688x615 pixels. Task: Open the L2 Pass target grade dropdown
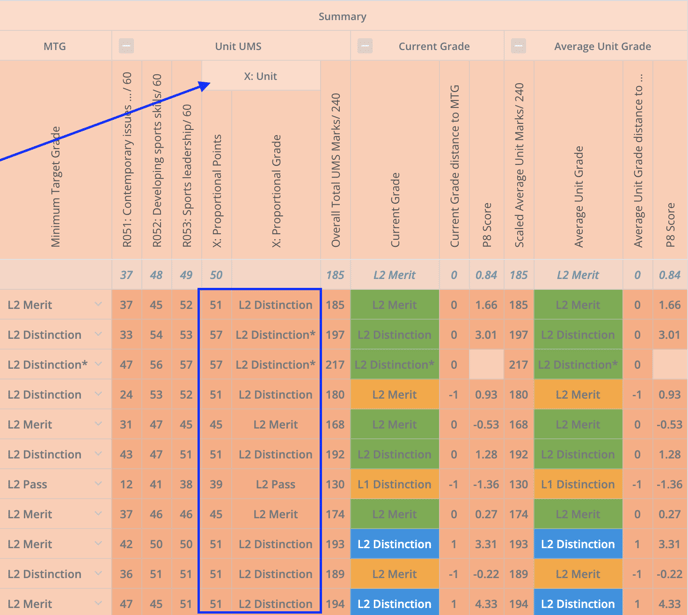[x=98, y=484]
